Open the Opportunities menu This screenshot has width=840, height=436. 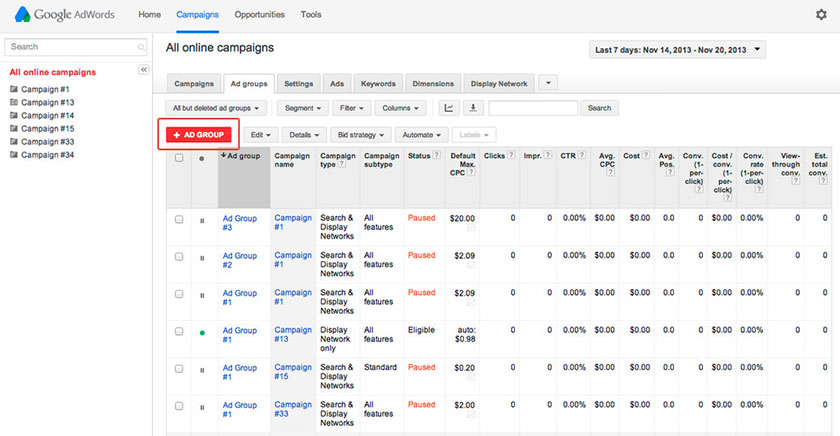coord(259,15)
